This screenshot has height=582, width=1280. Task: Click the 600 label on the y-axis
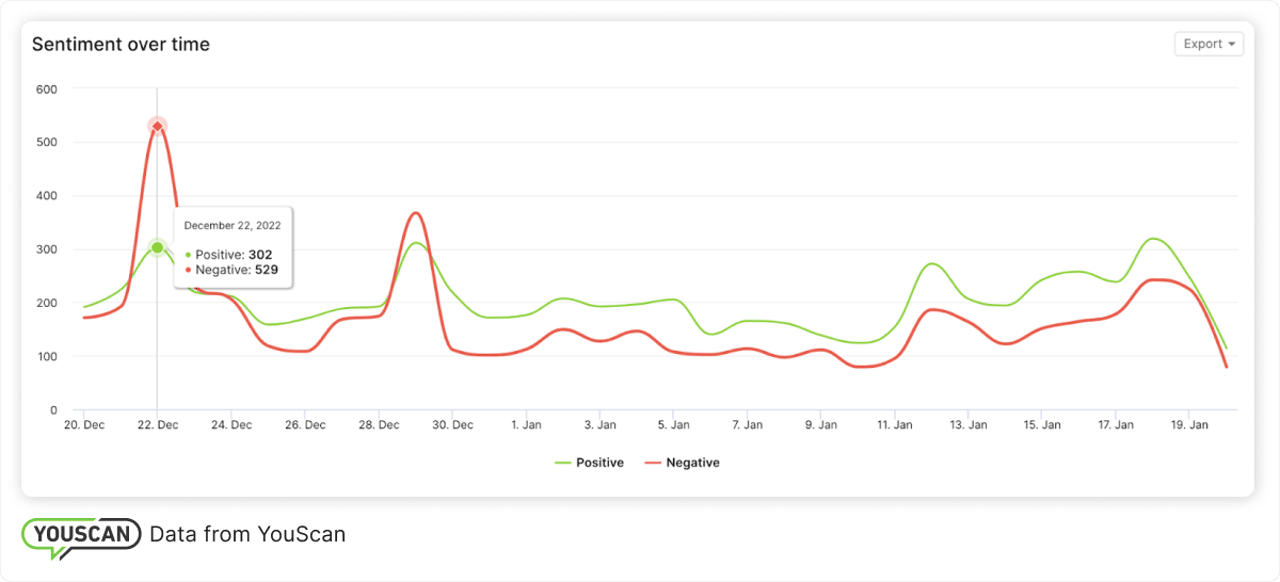45,89
